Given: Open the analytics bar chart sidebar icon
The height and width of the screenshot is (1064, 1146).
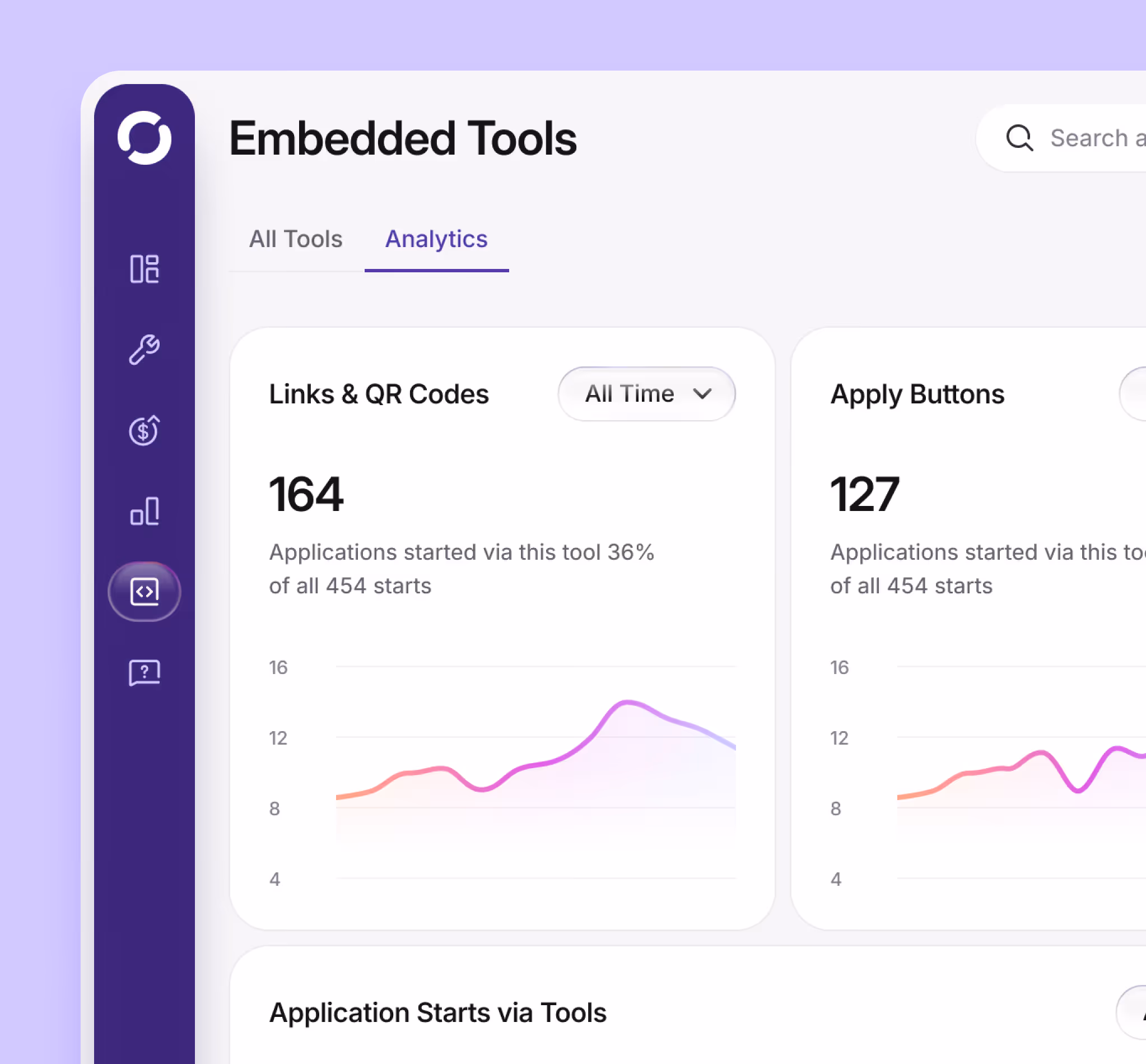Looking at the screenshot, I should (x=145, y=512).
